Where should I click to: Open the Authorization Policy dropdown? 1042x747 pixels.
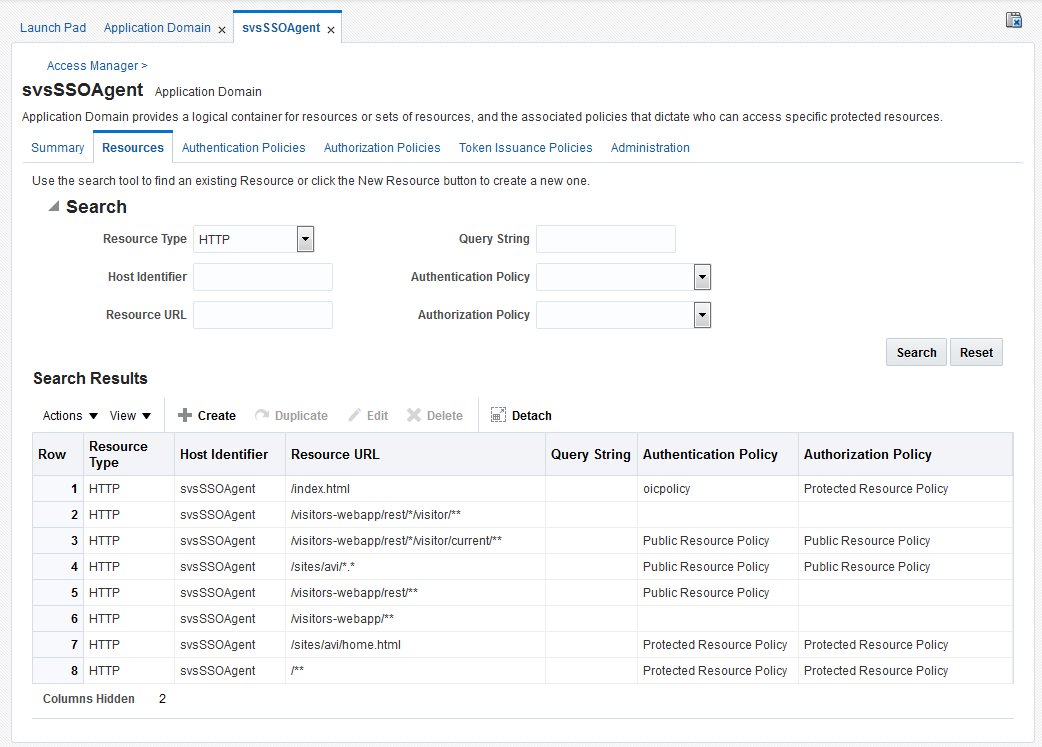pyautogui.click(x=702, y=315)
